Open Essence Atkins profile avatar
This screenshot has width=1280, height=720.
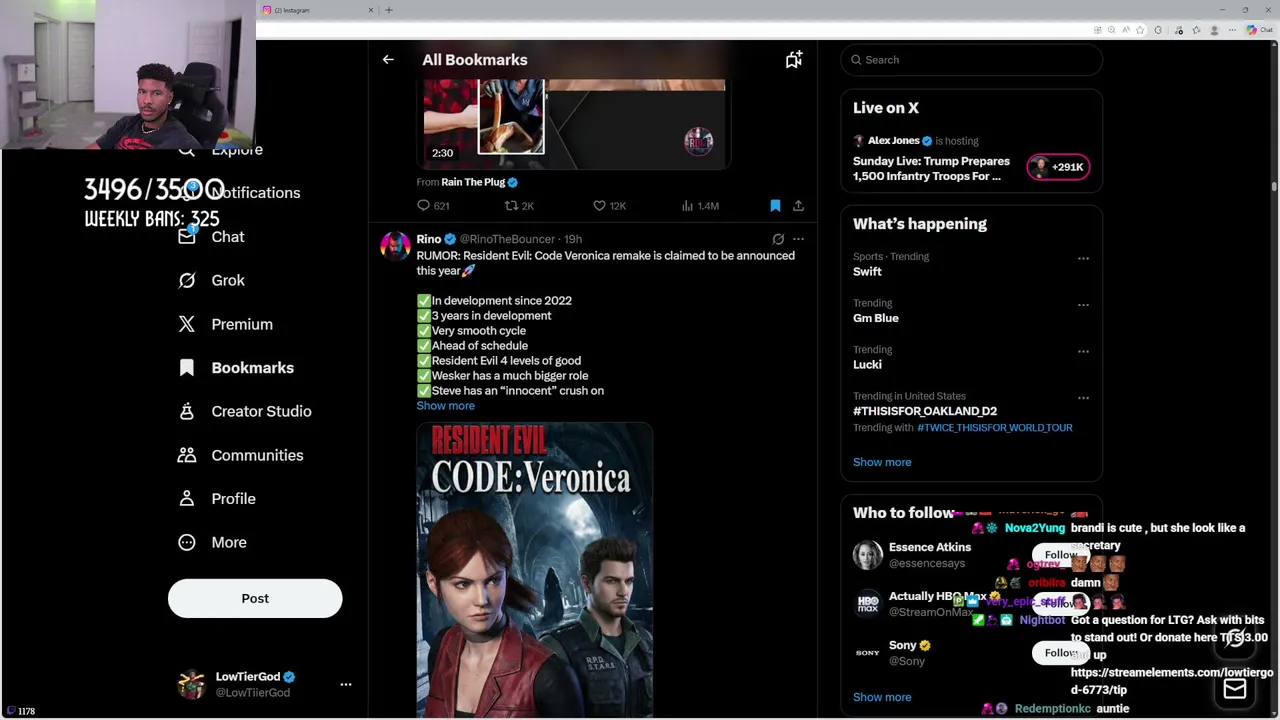[868, 555]
